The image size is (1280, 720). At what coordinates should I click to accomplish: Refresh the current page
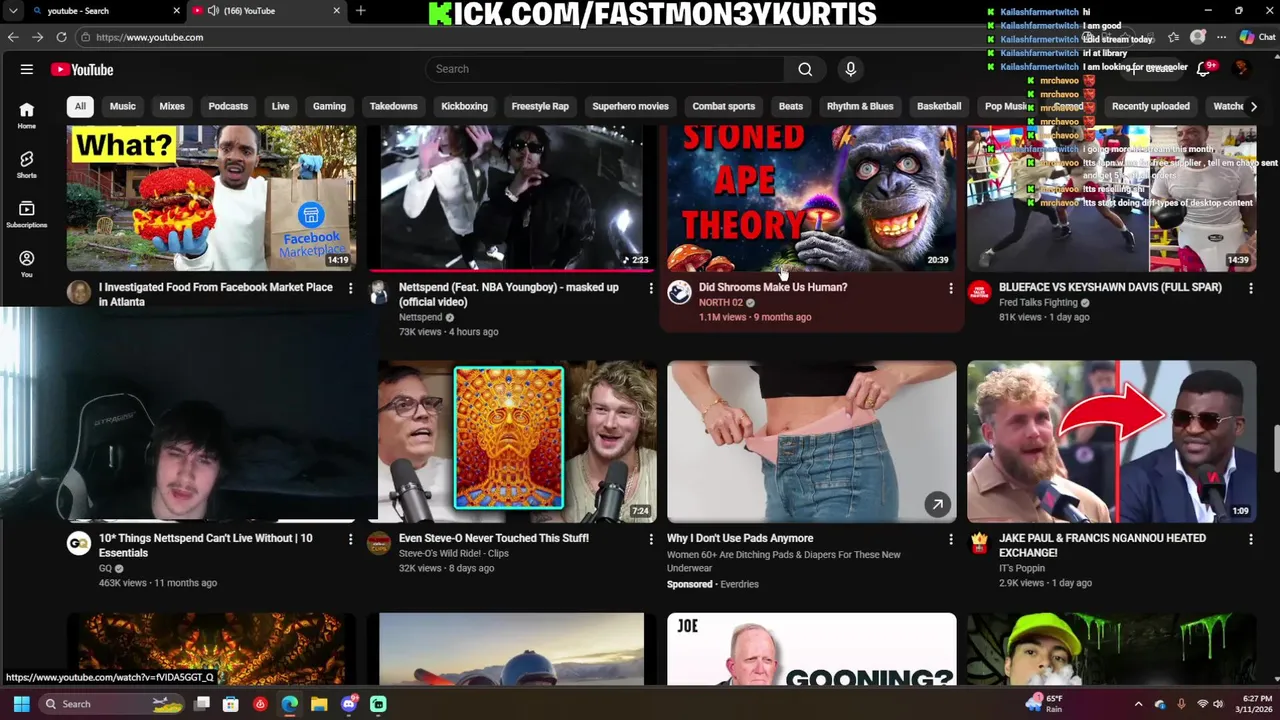61,37
